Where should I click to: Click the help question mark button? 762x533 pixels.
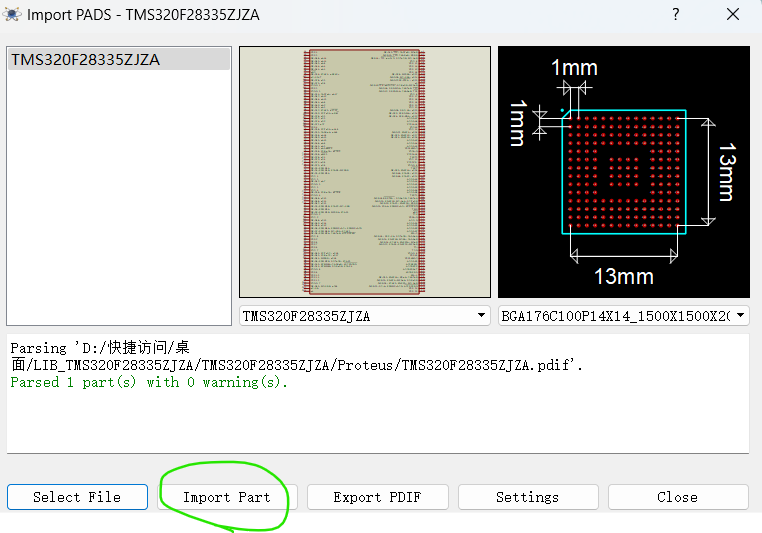click(x=675, y=15)
